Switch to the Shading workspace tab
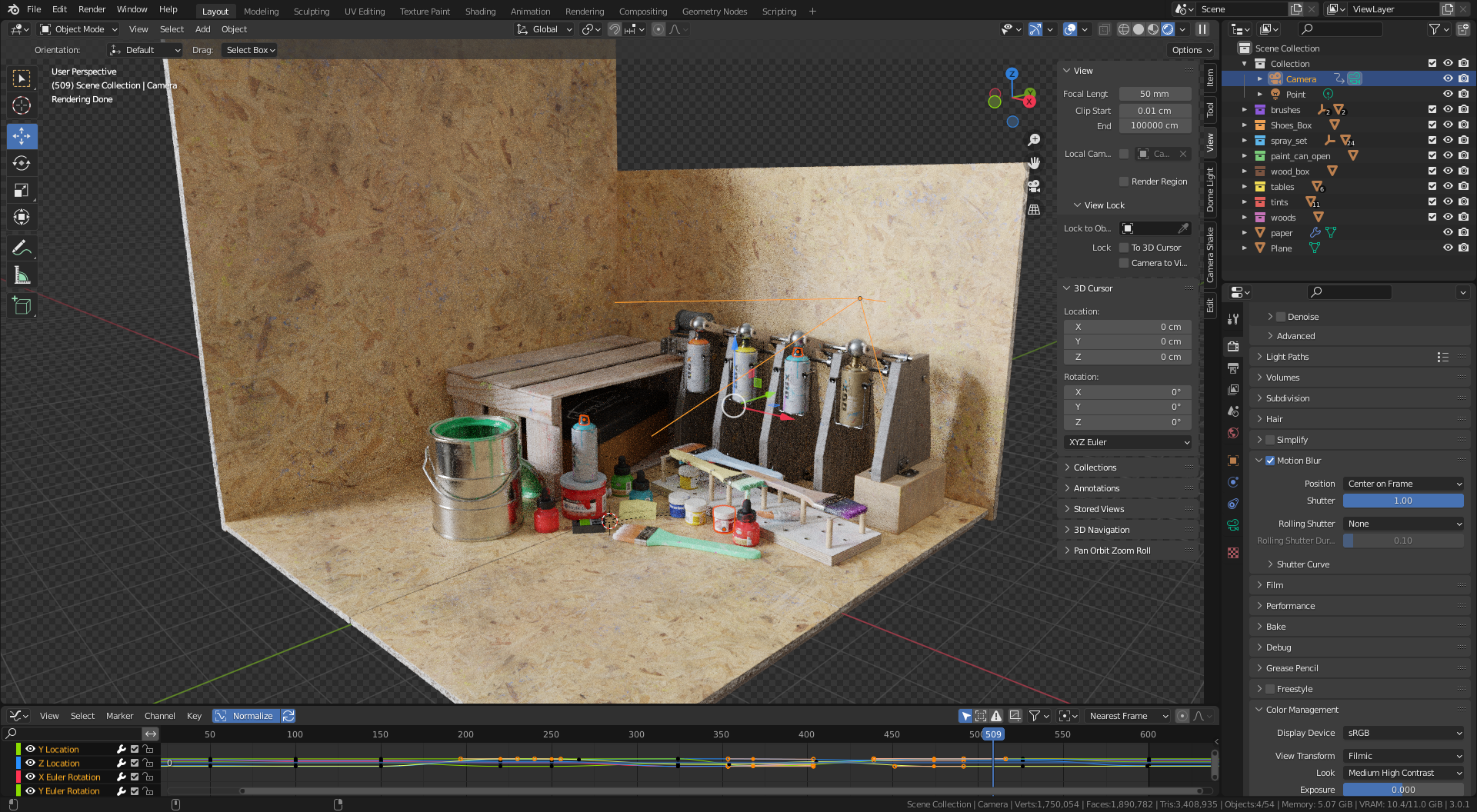The image size is (1477, 812). pos(480,12)
